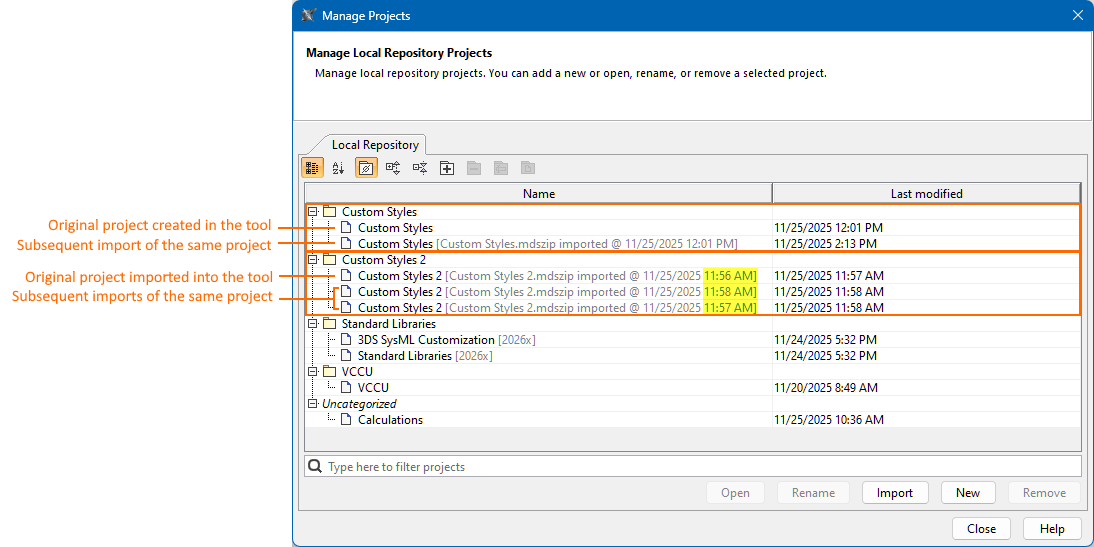Click the add new category icon
The width and height of the screenshot is (1094, 547).
pyautogui.click(x=447, y=168)
